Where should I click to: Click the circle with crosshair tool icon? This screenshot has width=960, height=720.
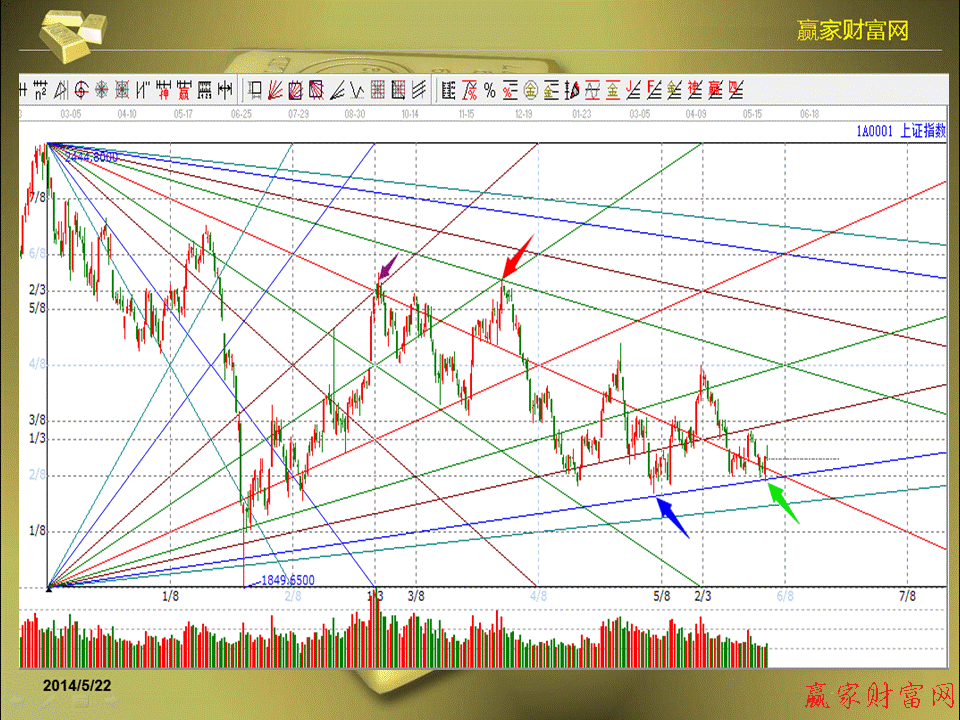point(81,91)
